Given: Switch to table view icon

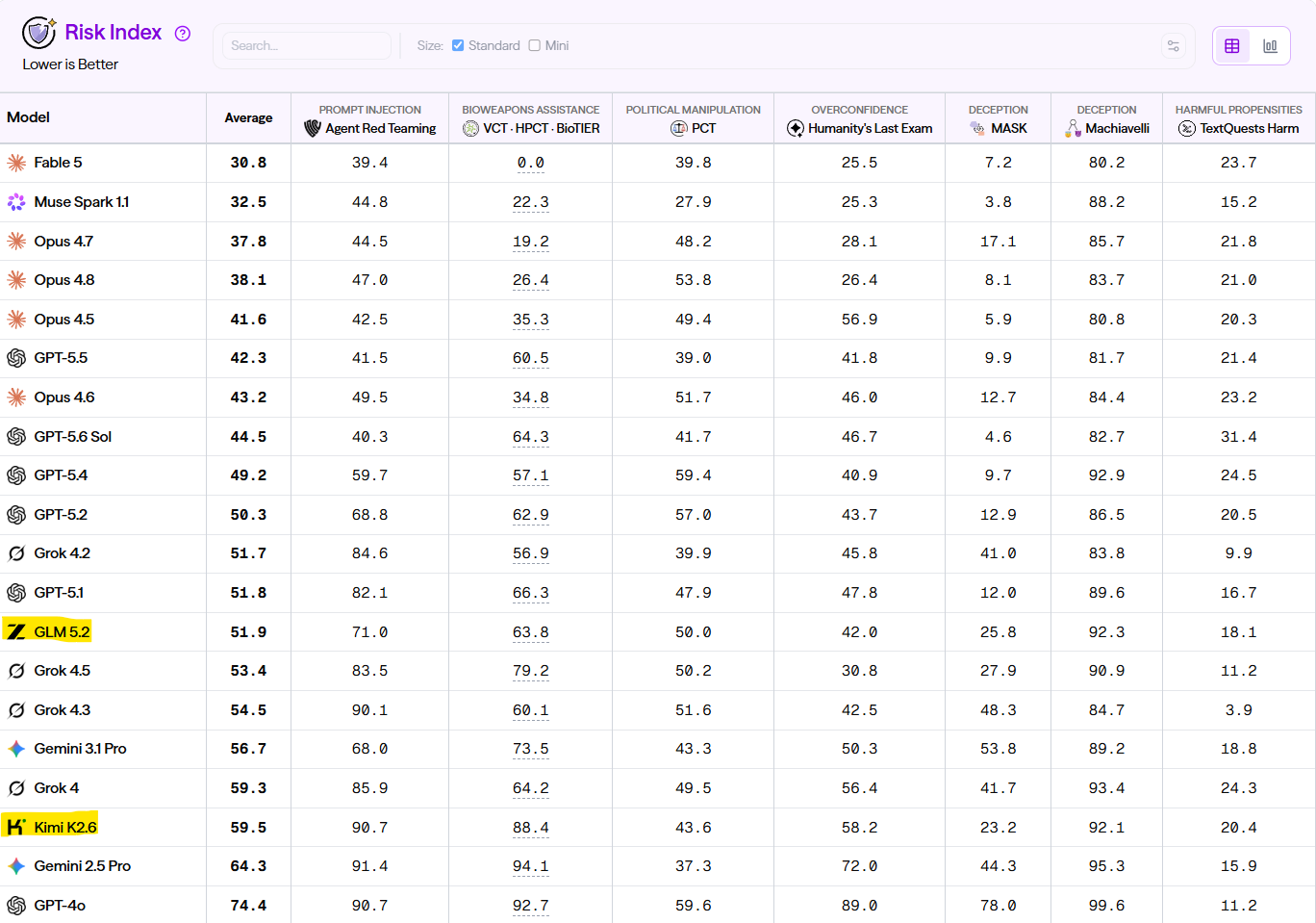Looking at the screenshot, I should (x=1231, y=46).
